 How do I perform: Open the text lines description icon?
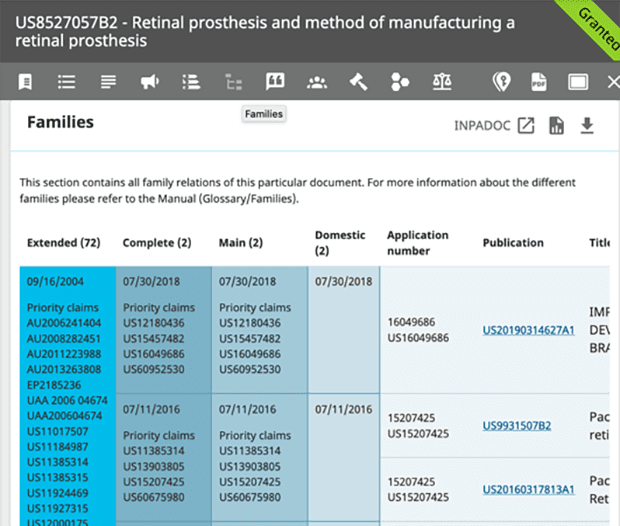click(x=108, y=82)
